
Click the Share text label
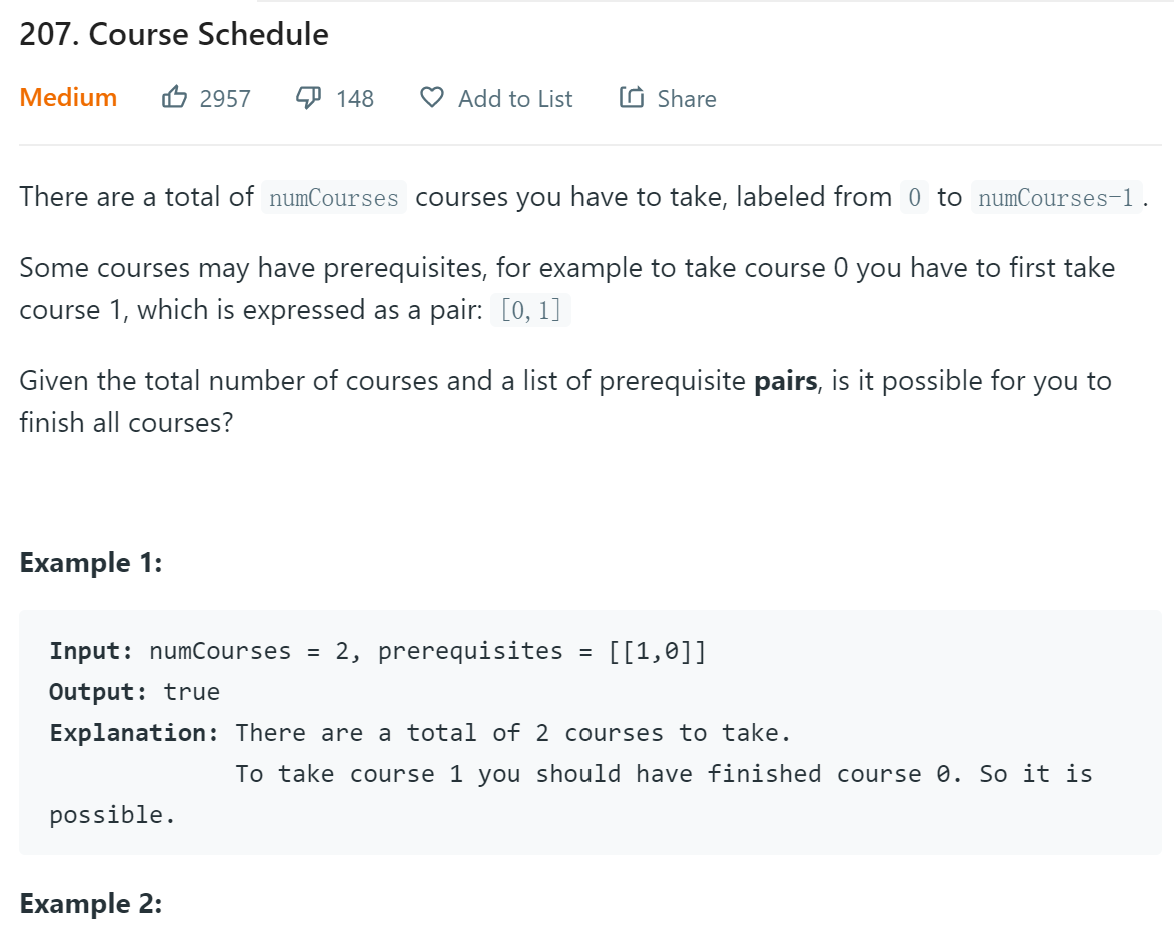[x=687, y=99]
